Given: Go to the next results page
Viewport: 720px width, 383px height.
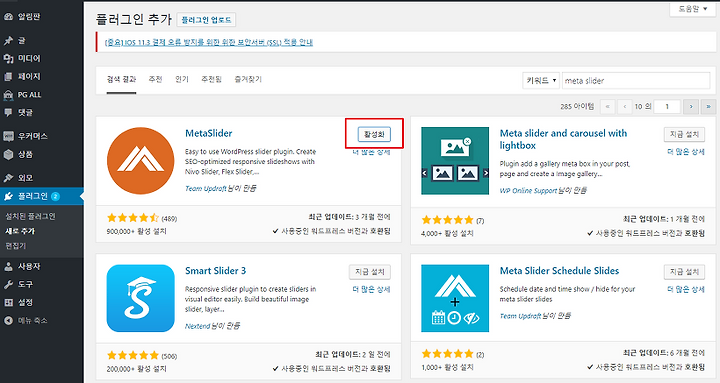Looking at the screenshot, I should (x=691, y=107).
